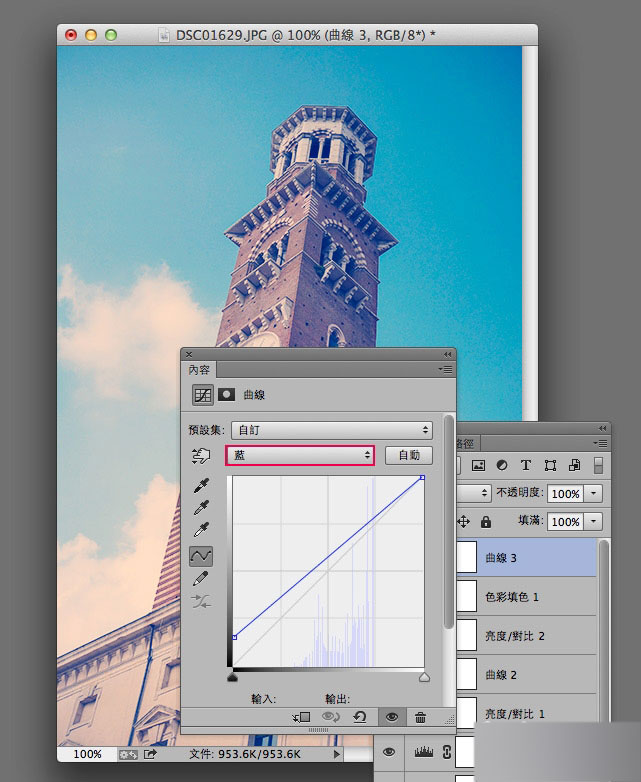Switch to the layer mask view icon
Screen dimensions: 641x782
[x=226, y=394]
